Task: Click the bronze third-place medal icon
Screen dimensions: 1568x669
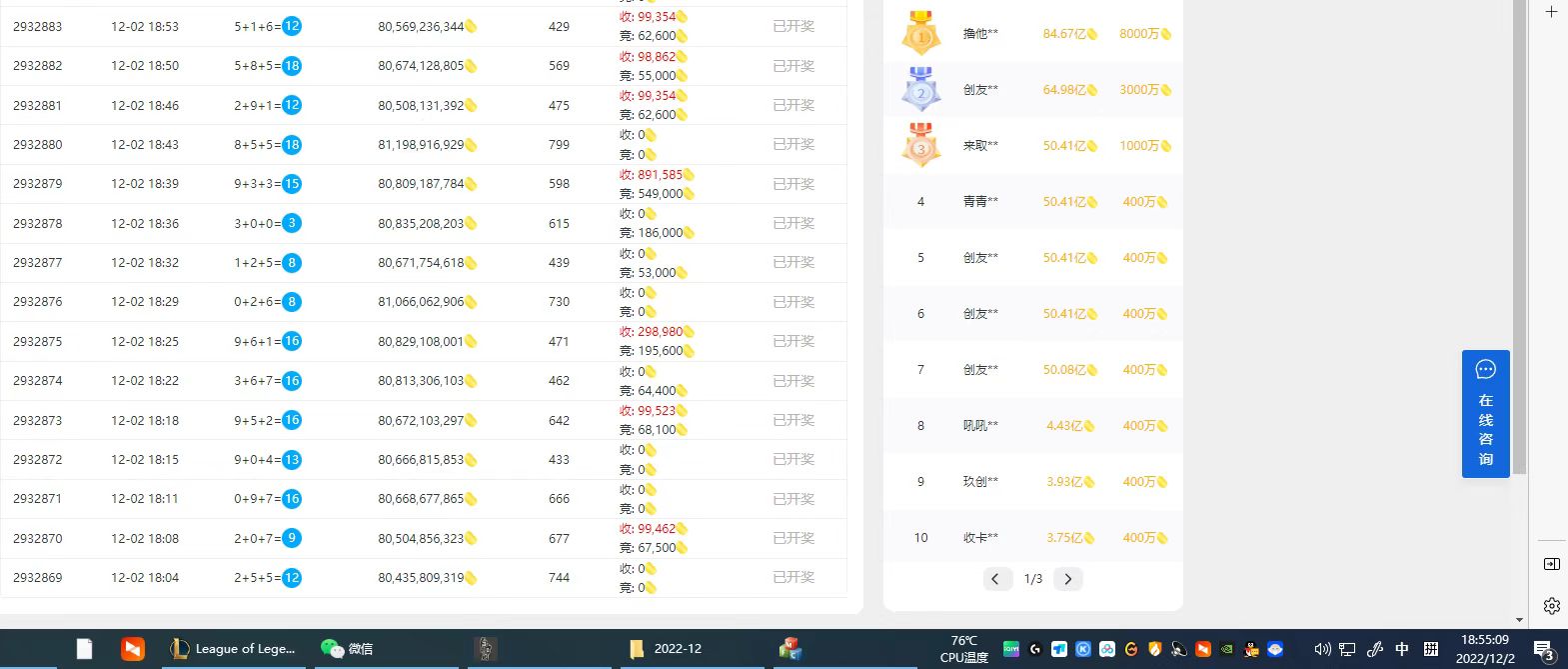Action: [x=920, y=145]
